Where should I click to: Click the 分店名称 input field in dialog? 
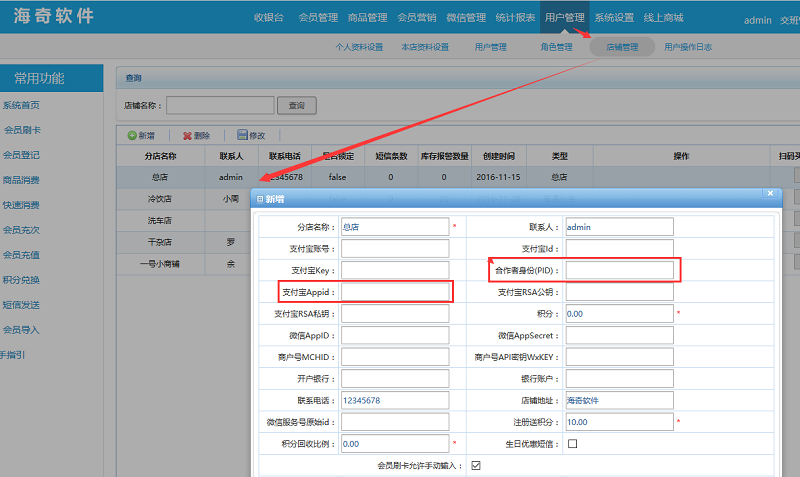395,227
